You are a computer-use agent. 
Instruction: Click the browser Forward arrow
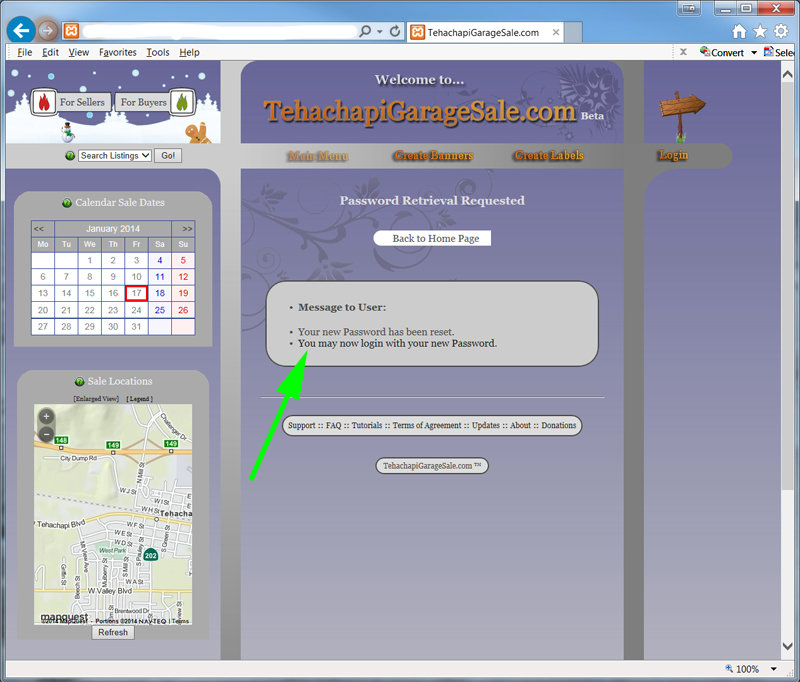coord(47,31)
